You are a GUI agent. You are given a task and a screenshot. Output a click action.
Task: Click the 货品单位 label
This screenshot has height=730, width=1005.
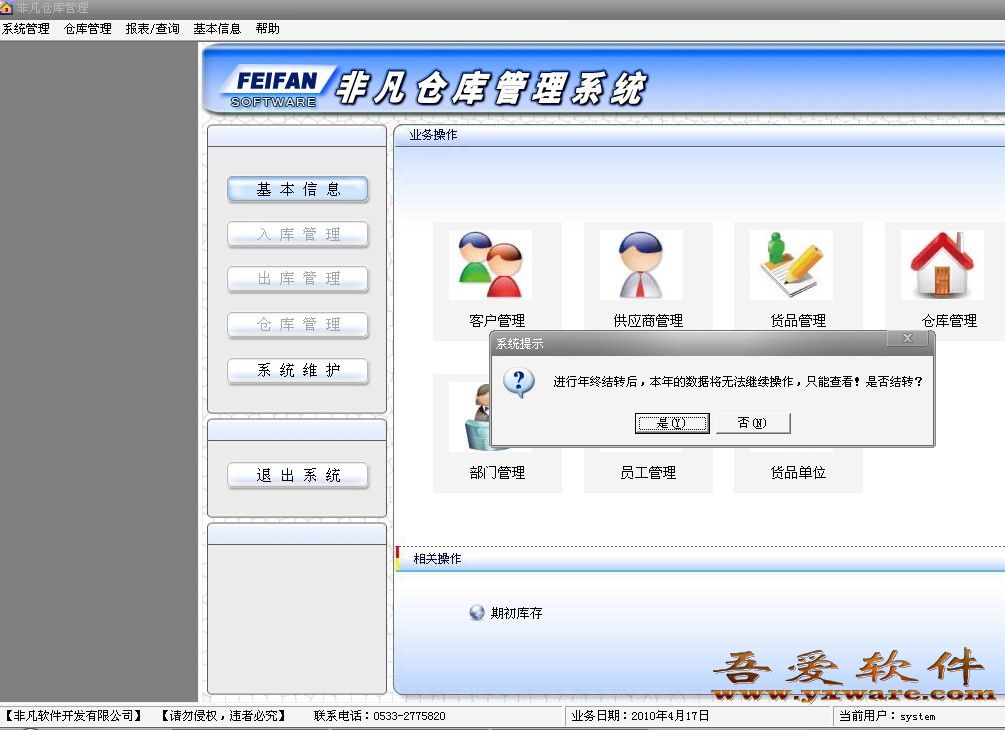point(798,473)
